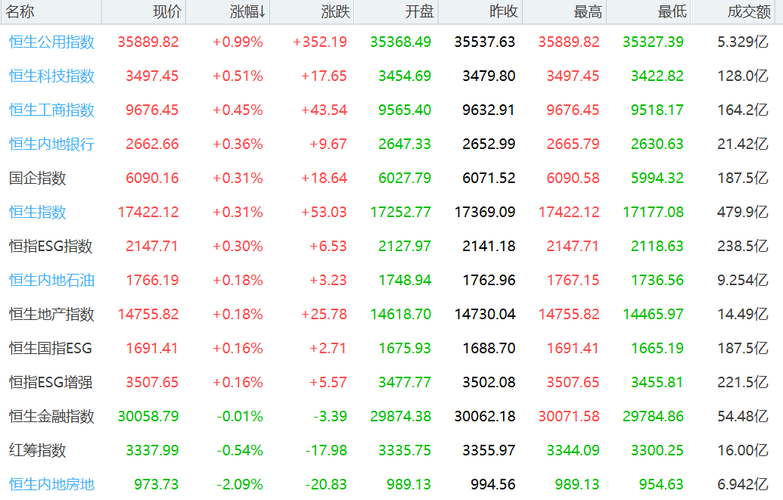783x500 pixels.
Task: Click opening price 17252.77
Action: pos(400,212)
